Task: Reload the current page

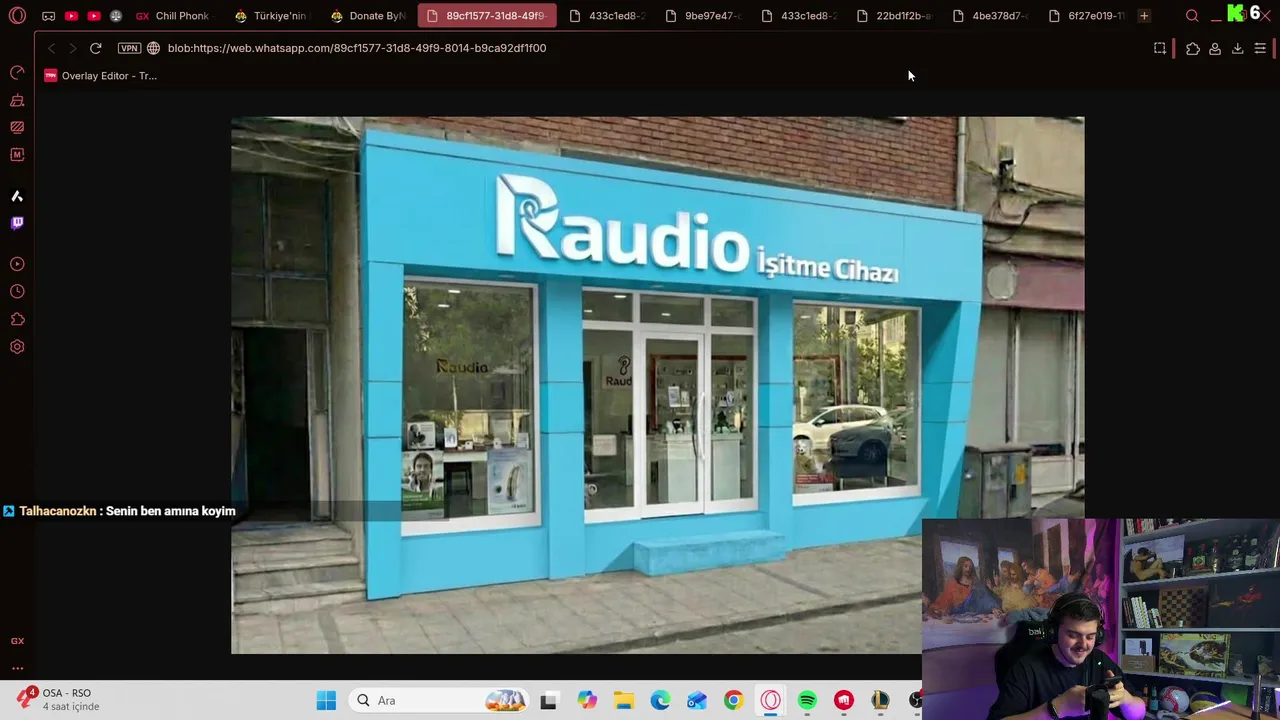Action: click(x=95, y=48)
